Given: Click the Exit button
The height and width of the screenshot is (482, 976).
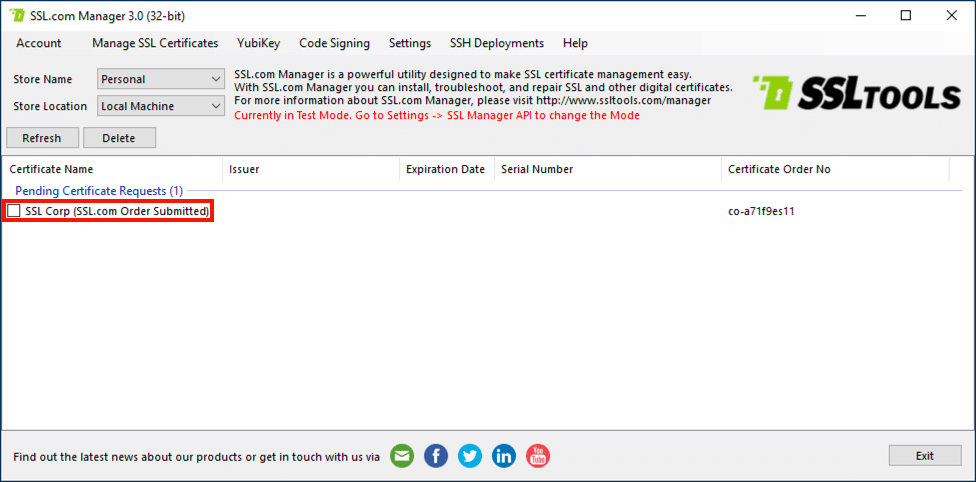Looking at the screenshot, I should [x=924, y=456].
